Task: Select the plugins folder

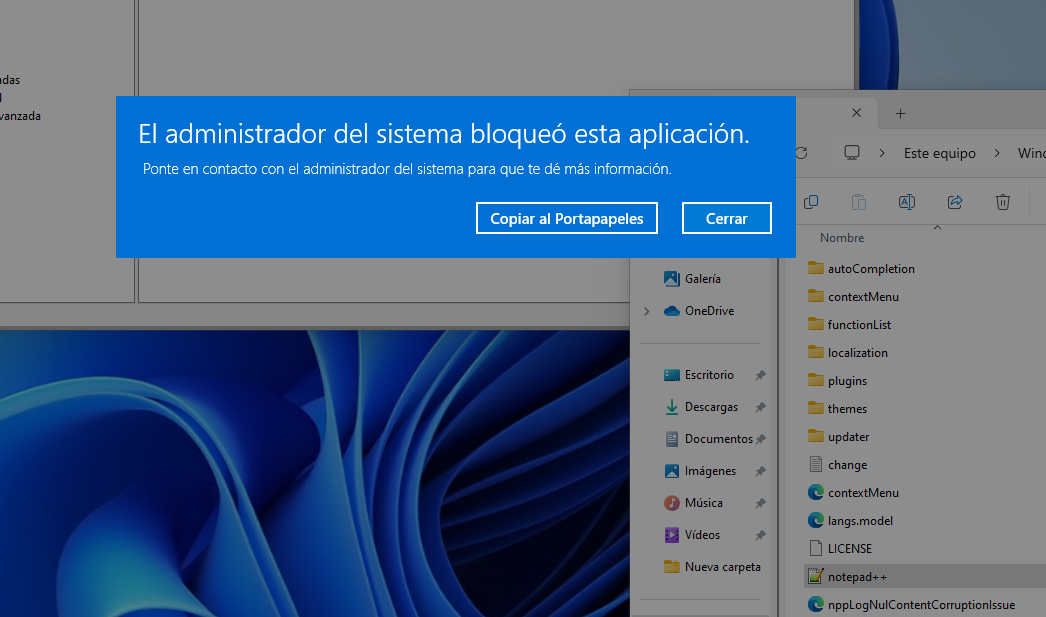Action: tap(847, 381)
